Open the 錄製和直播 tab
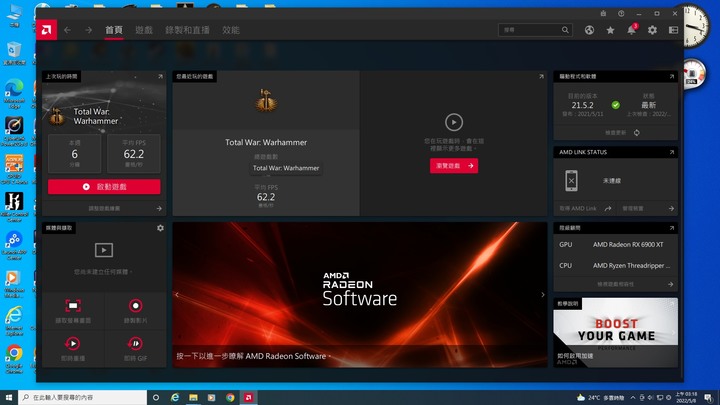The image size is (720, 405). [x=187, y=30]
